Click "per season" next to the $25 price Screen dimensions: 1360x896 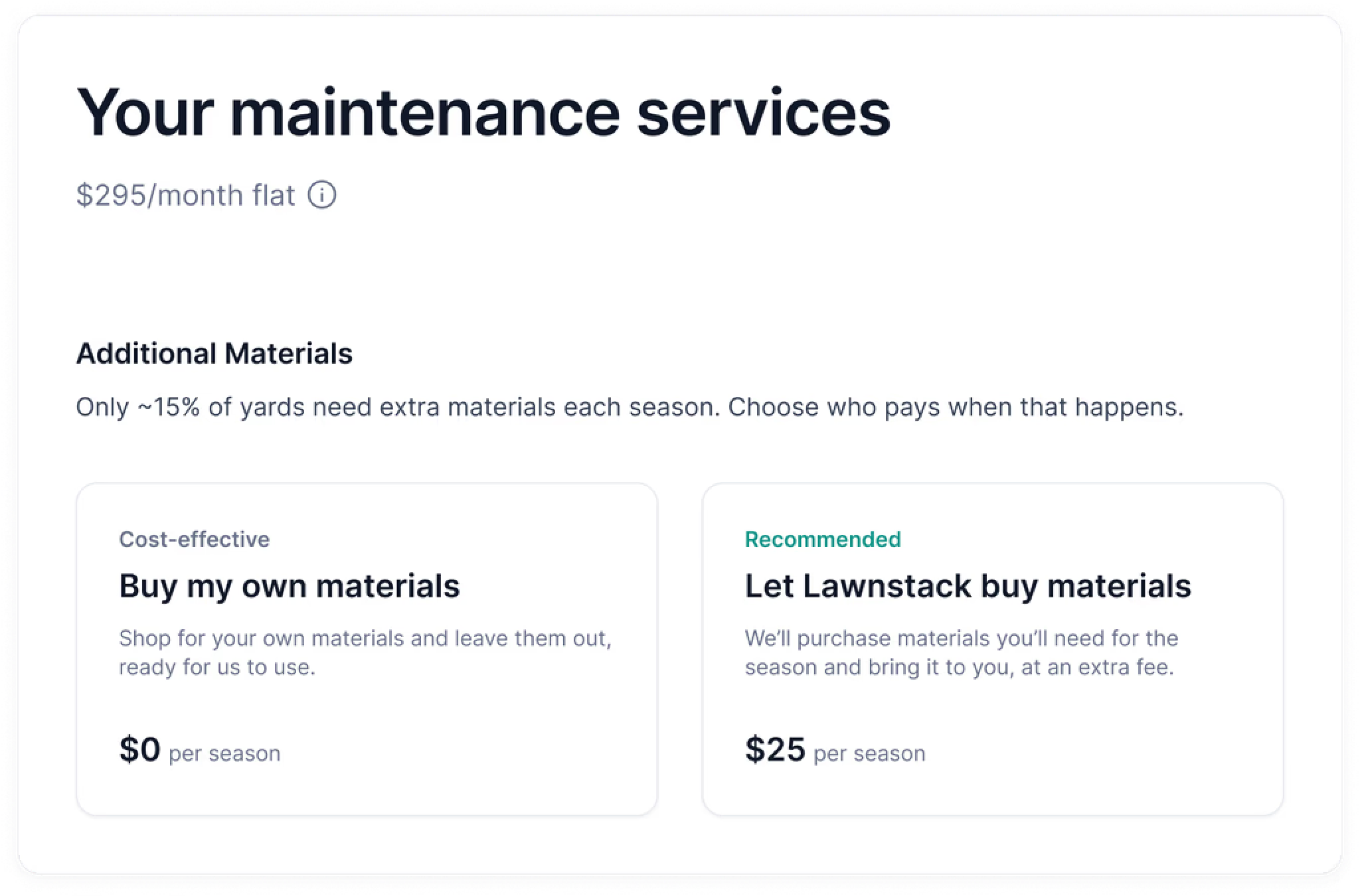pyautogui.click(x=869, y=753)
